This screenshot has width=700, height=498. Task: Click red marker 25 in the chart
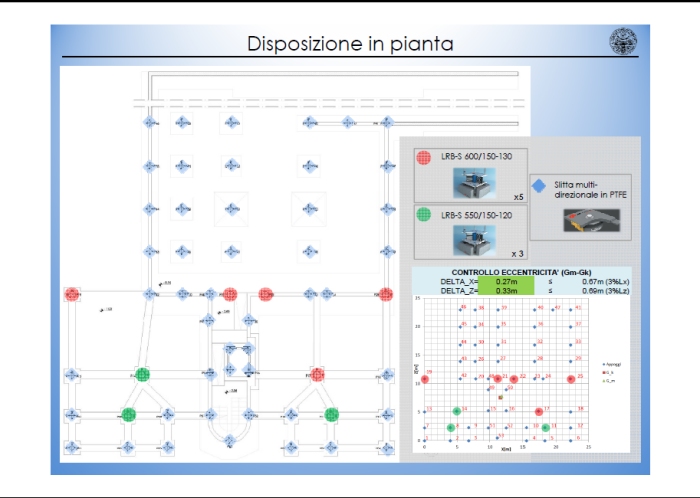573,379
